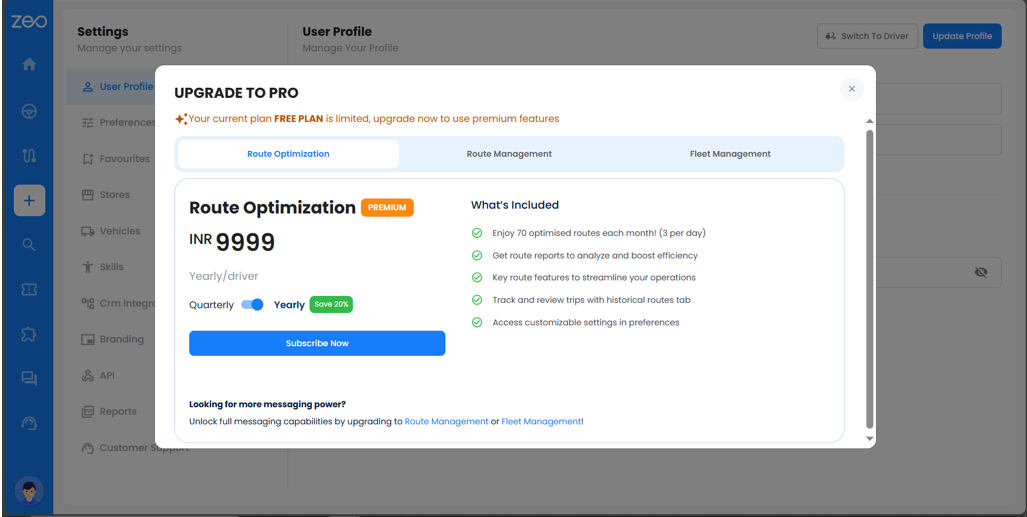Click the Switch To Driver button
This screenshot has height=517, width=1027.
click(x=866, y=36)
